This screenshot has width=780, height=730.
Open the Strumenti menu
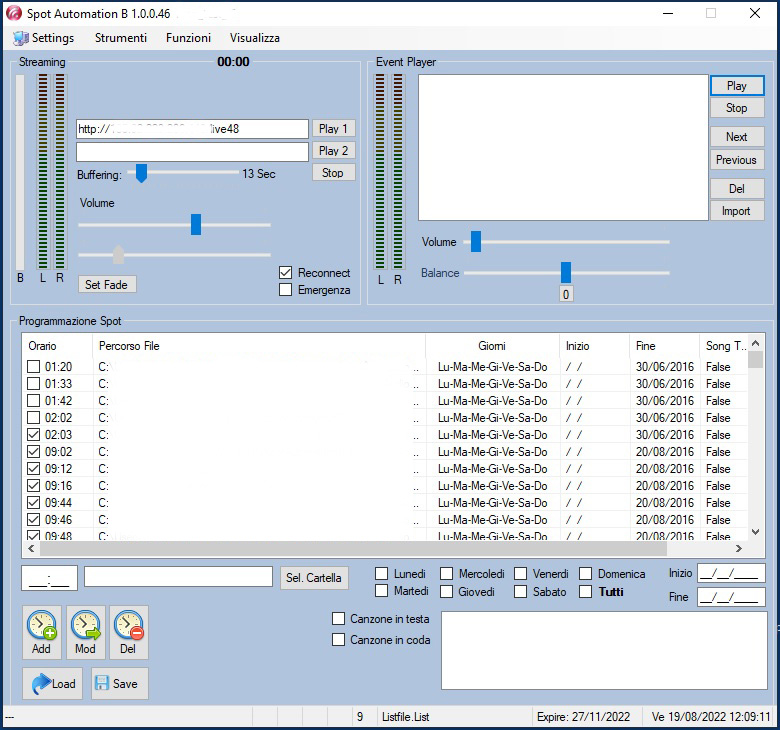click(x=121, y=38)
